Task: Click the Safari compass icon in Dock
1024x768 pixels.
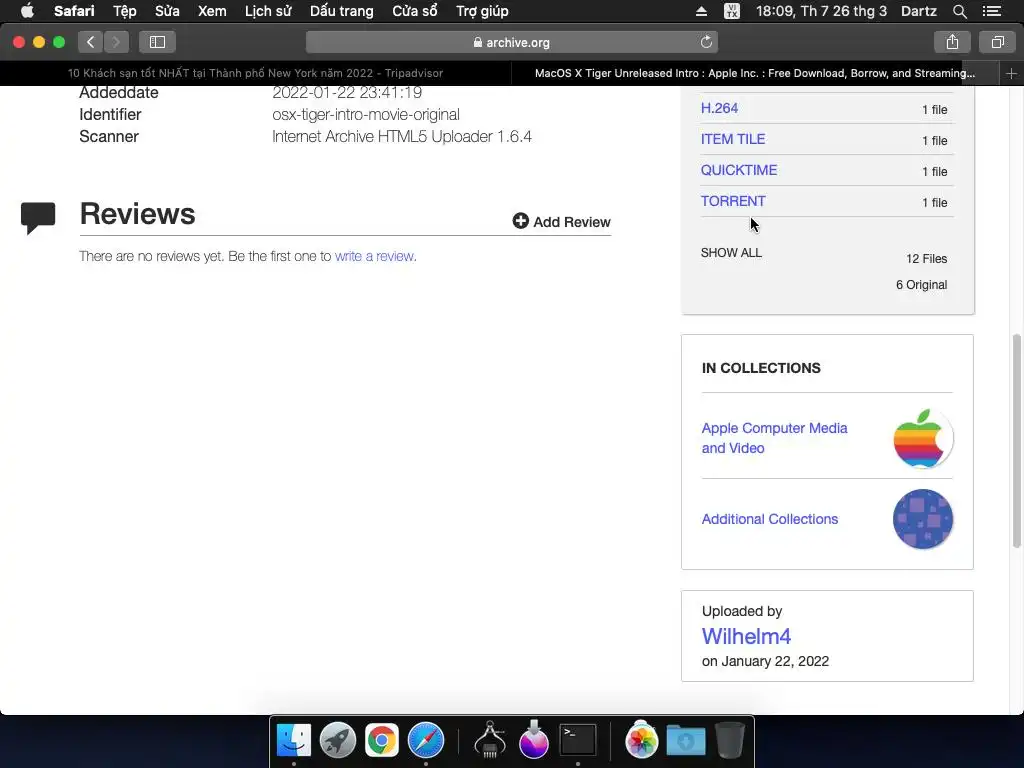Action: pos(426,741)
